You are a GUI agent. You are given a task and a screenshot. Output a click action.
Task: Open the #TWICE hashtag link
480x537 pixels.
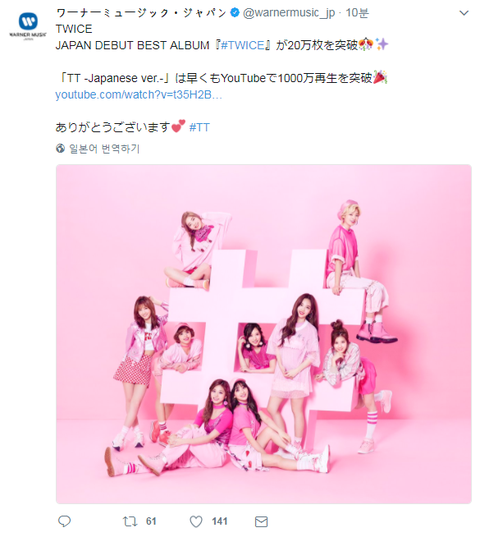pyautogui.click(x=242, y=45)
